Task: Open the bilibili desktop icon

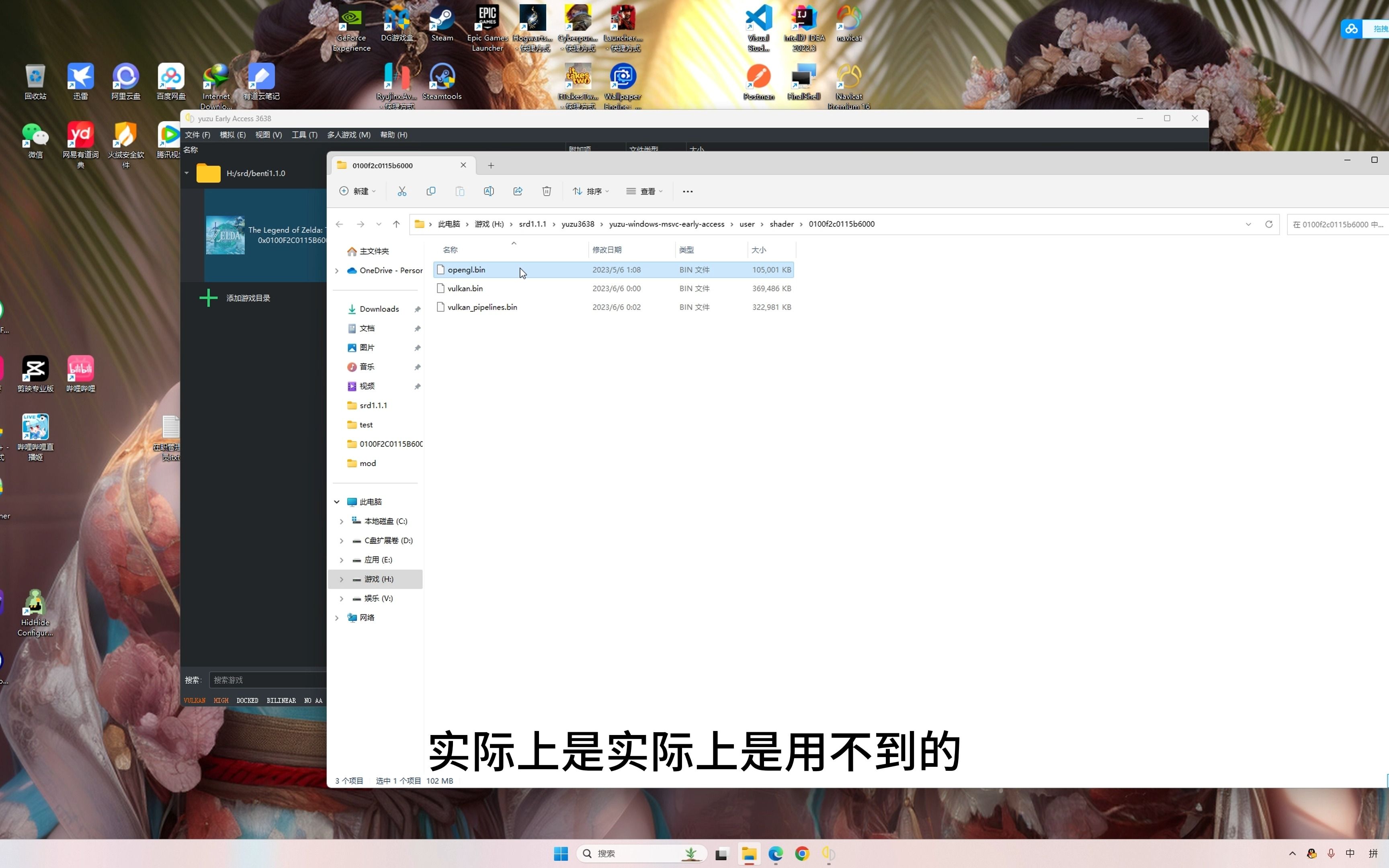Action: (x=80, y=374)
